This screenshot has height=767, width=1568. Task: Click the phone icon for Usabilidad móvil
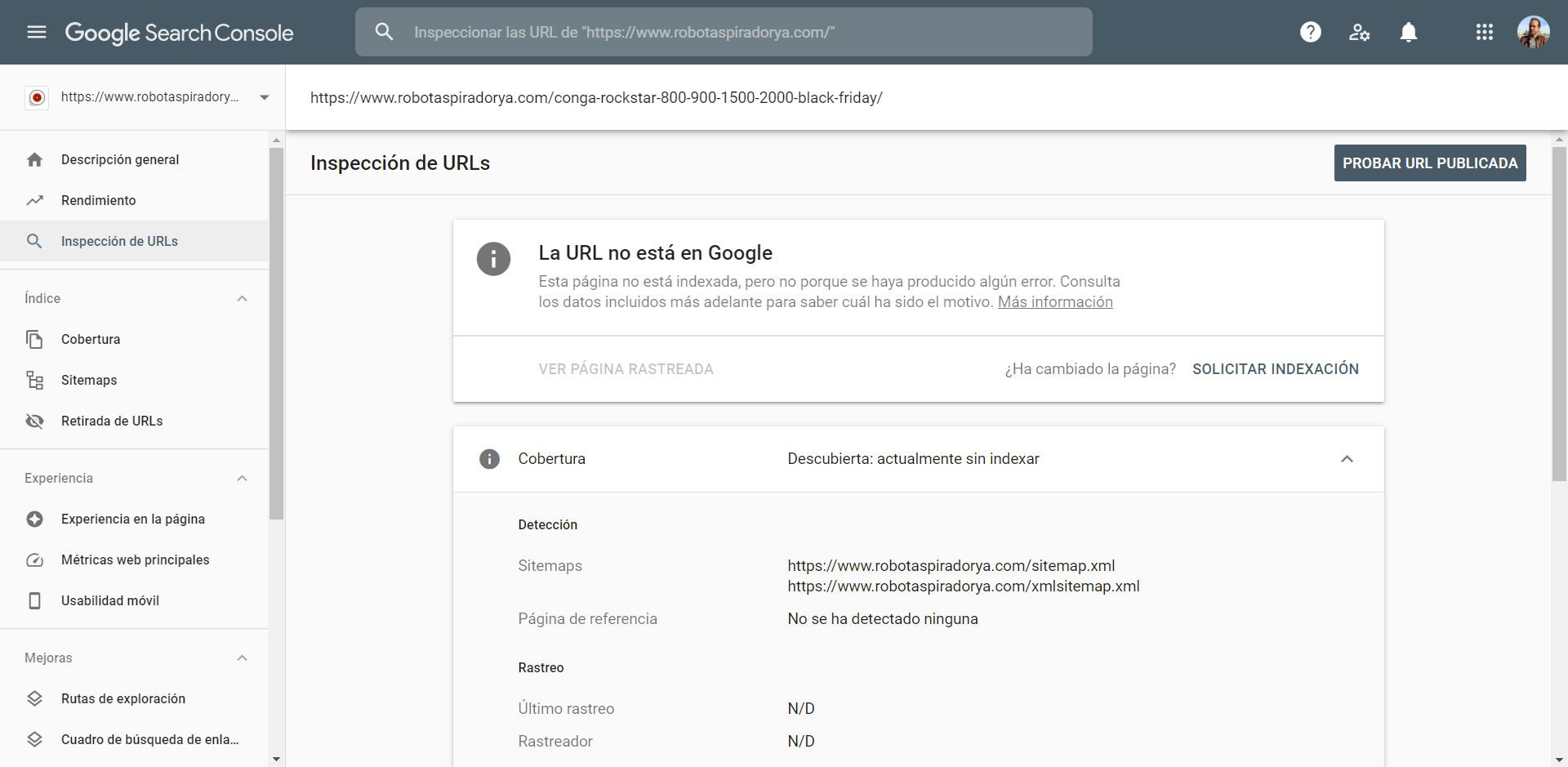click(34, 600)
